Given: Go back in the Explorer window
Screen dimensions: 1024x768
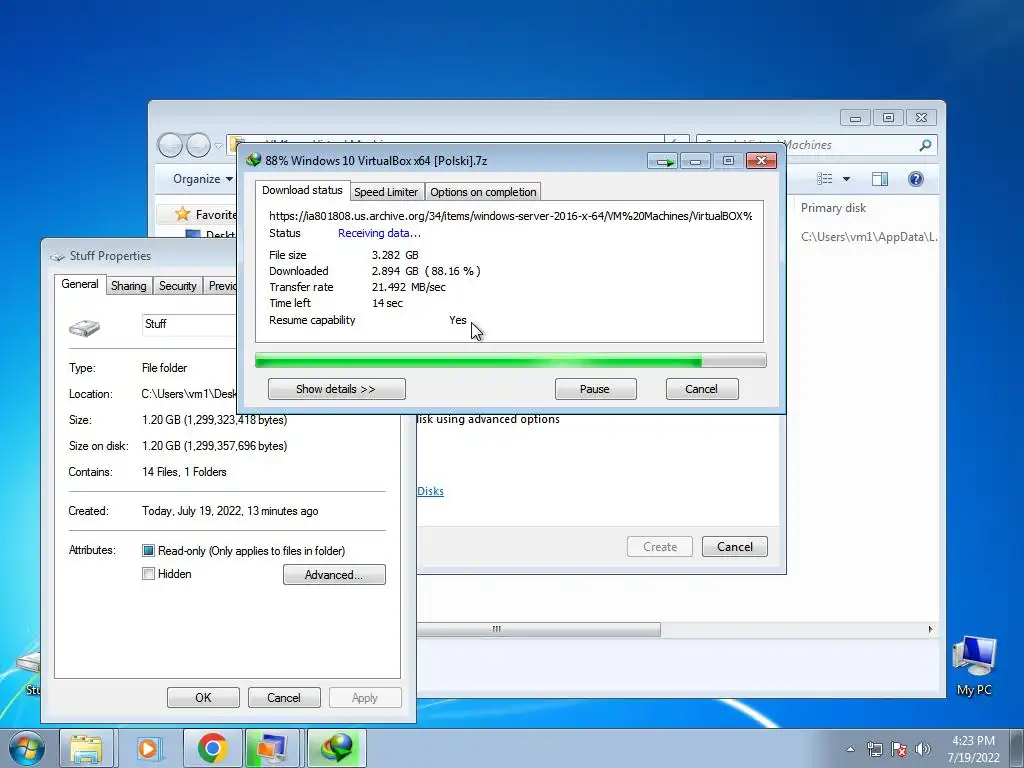Looking at the screenshot, I should 170,145.
